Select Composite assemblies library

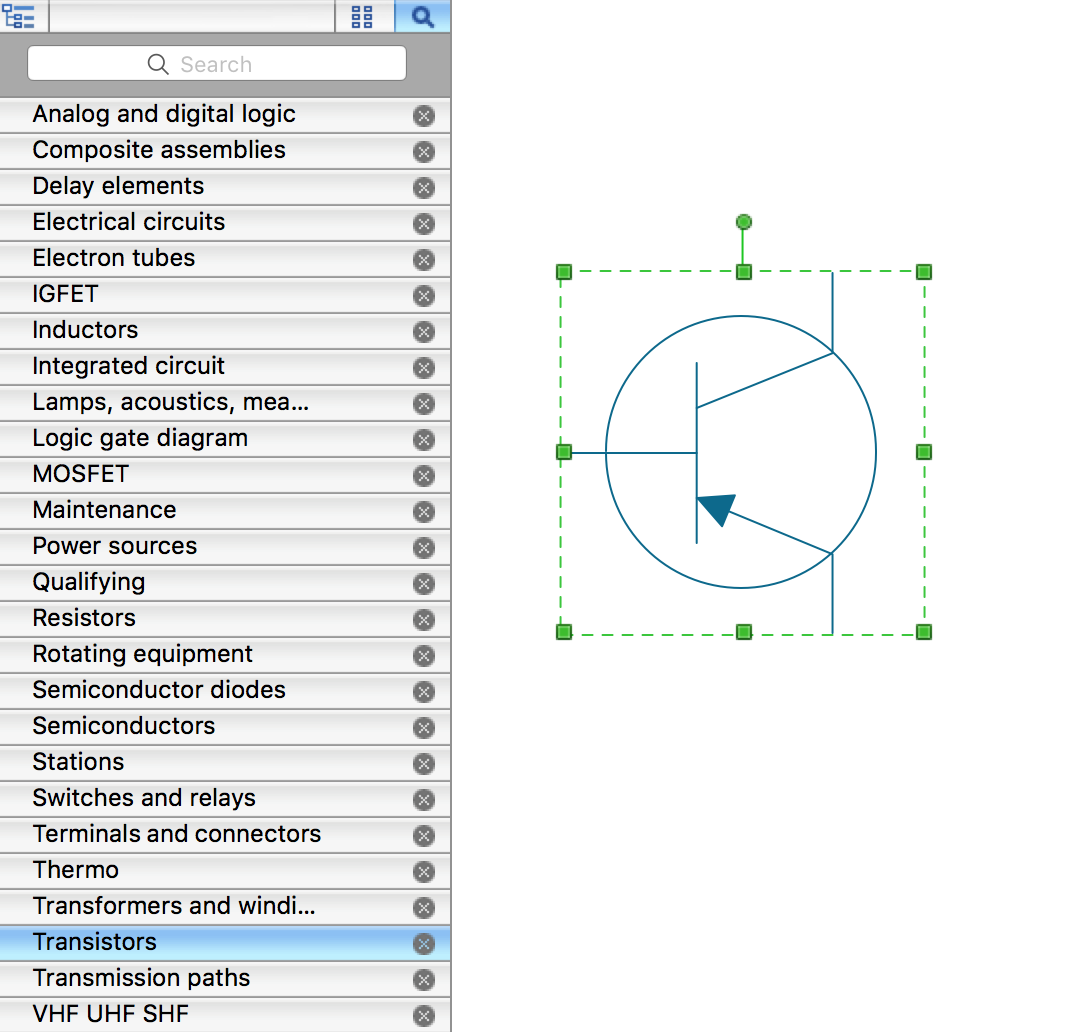225,151
